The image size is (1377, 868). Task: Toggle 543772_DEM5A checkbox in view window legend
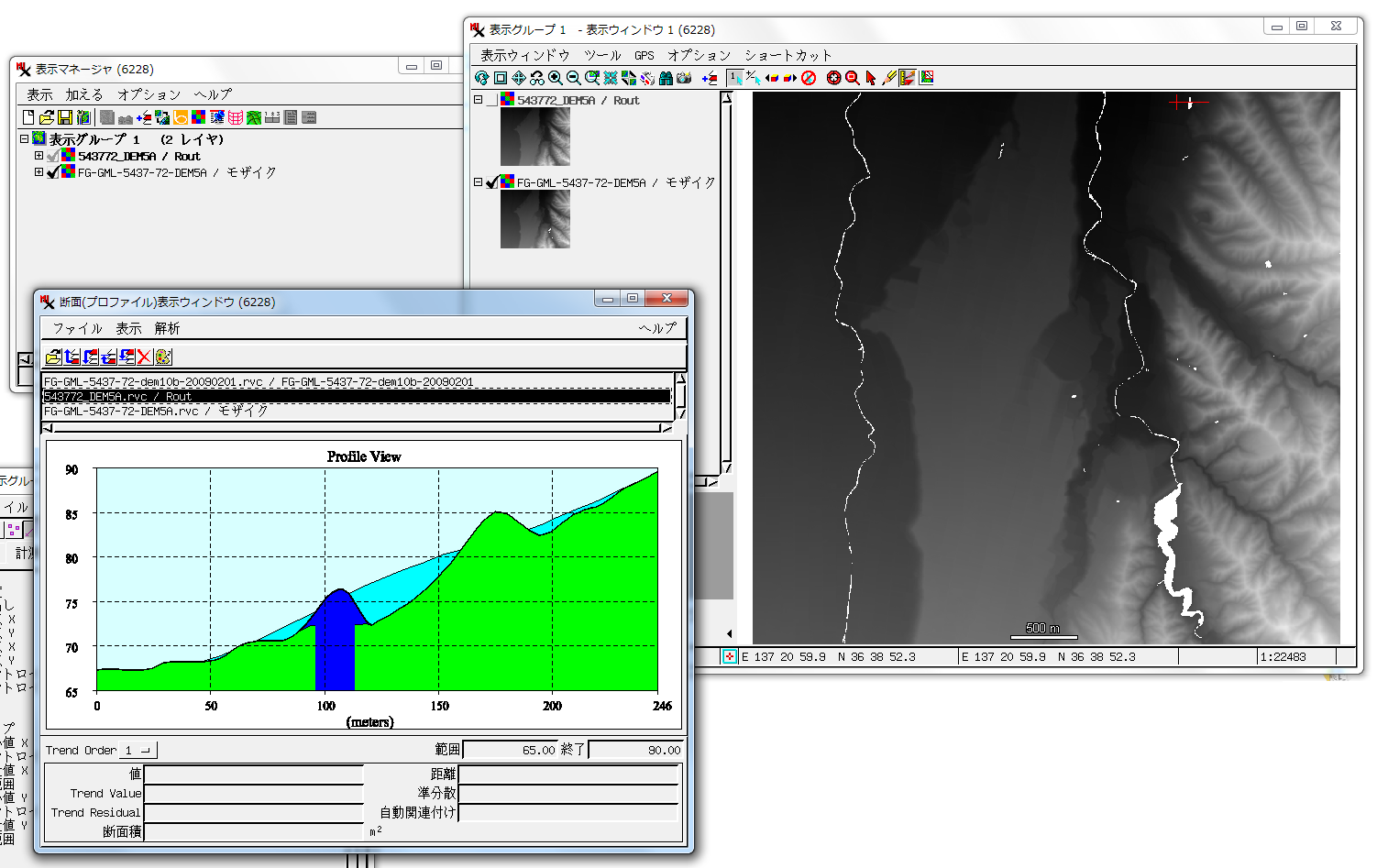(x=492, y=101)
